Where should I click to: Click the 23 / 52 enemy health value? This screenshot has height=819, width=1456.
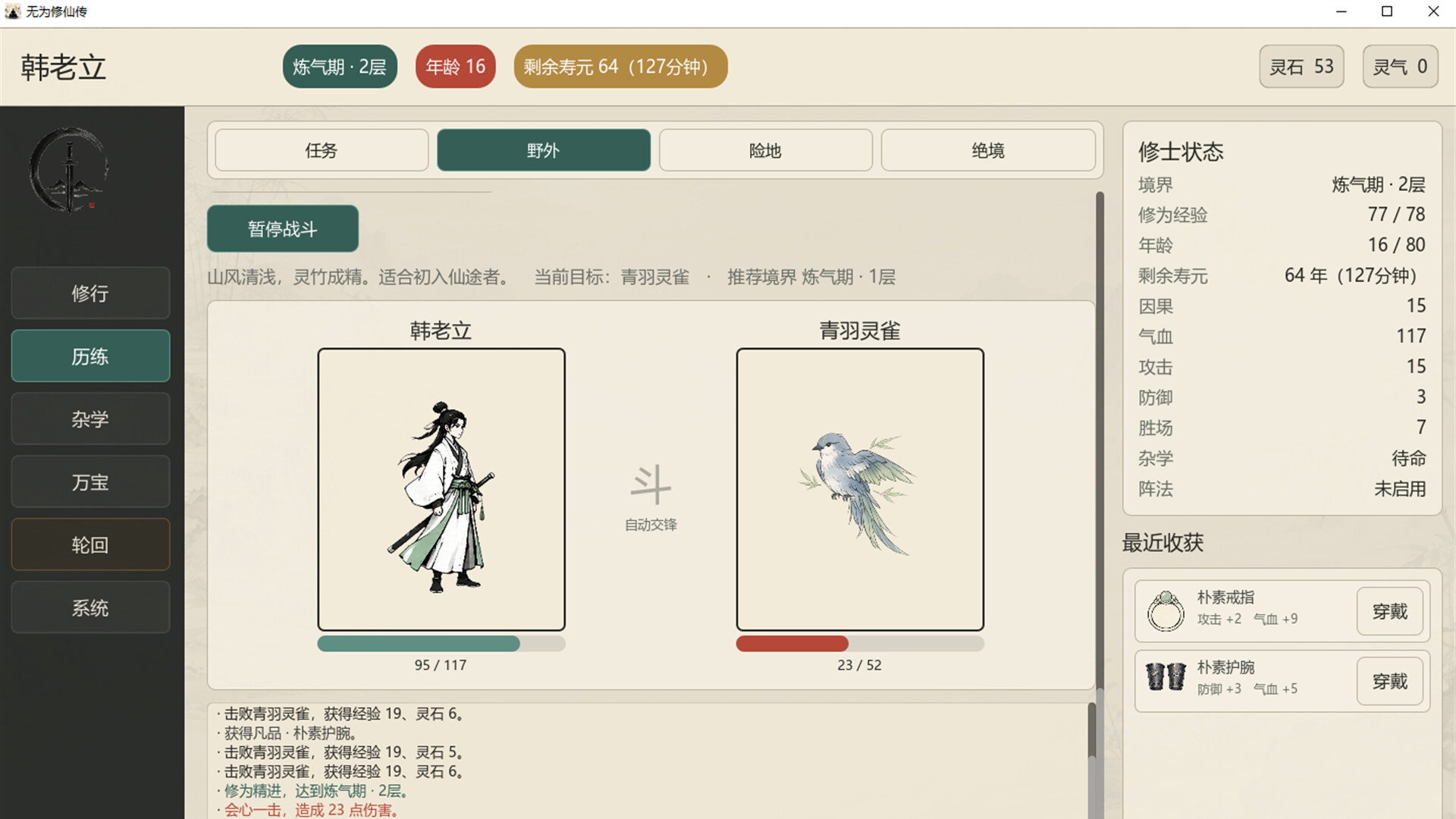point(859,665)
